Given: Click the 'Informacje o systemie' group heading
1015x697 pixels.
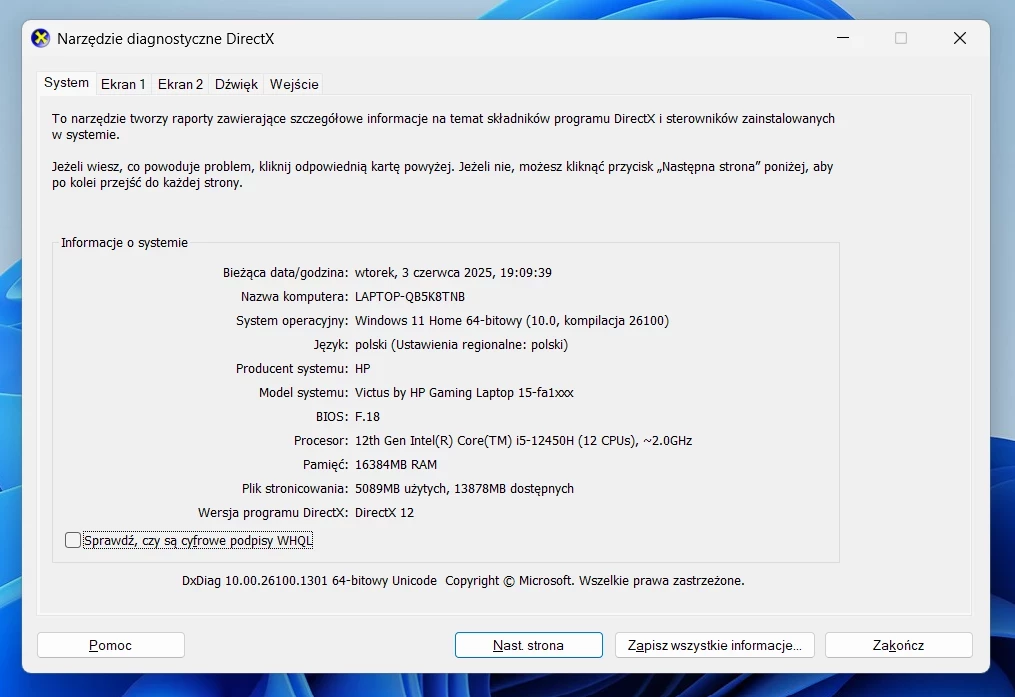Looking at the screenshot, I should click(124, 243).
